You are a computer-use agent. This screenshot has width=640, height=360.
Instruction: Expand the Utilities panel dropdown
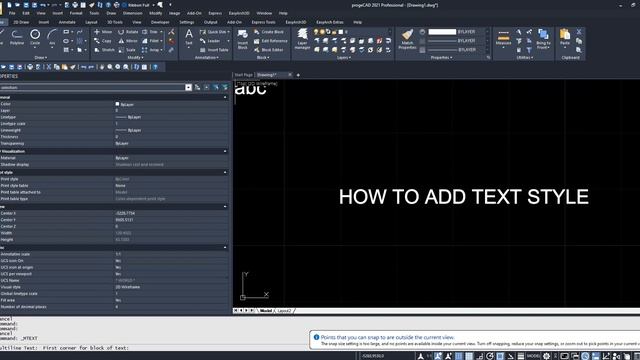point(524,58)
